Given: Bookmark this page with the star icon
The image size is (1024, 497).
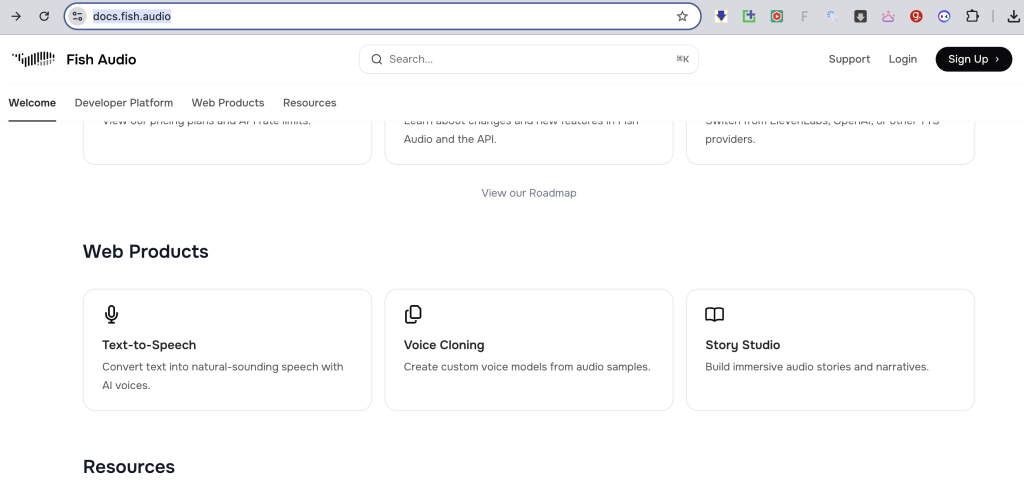Looking at the screenshot, I should [x=682, y=16].
